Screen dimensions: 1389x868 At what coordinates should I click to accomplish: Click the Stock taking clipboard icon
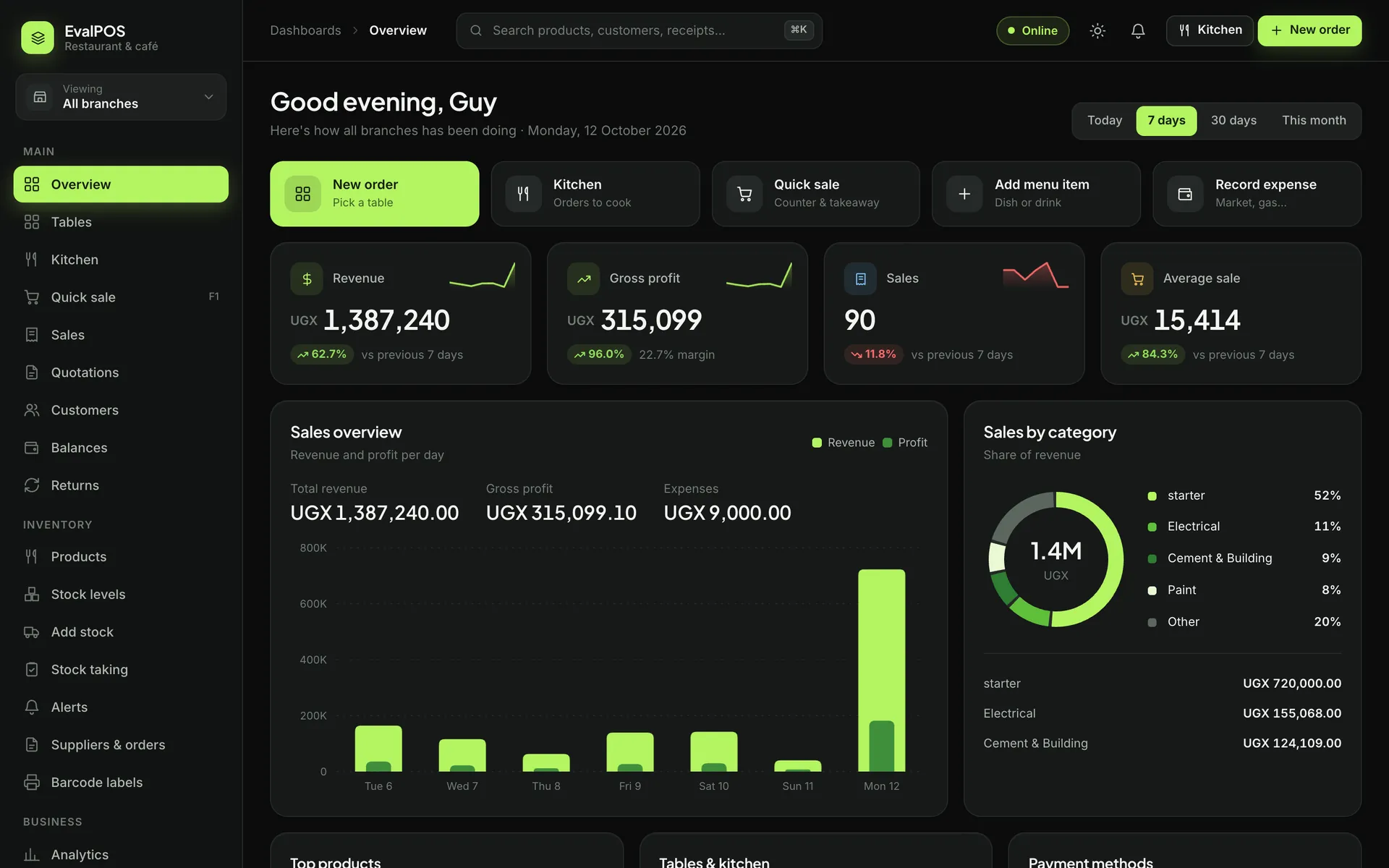(x=32, y=670)
